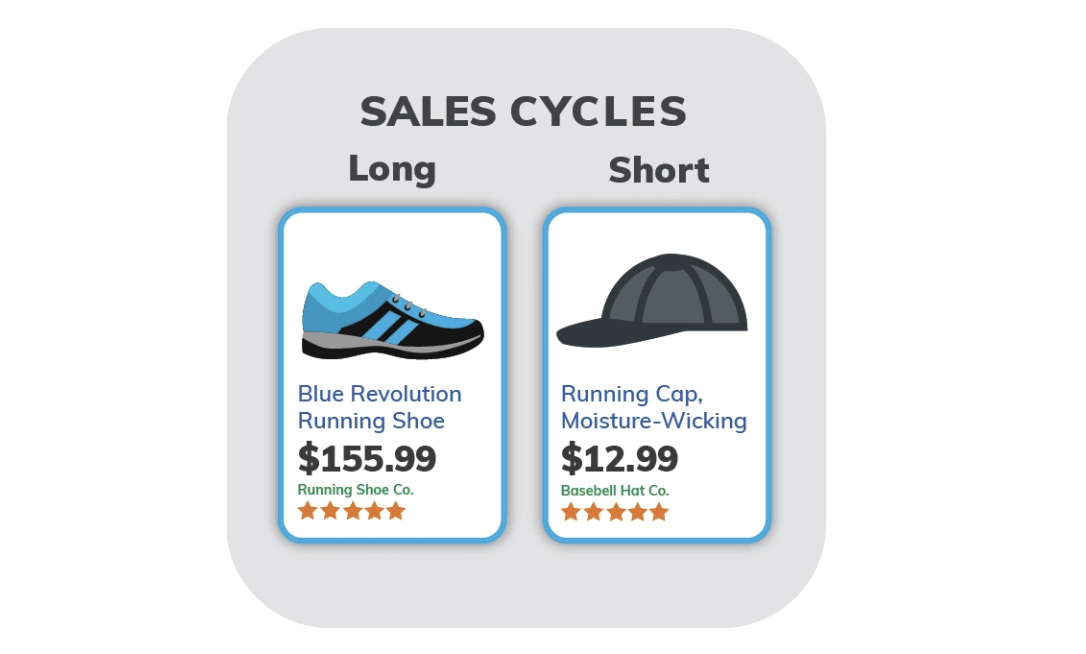
Task: Click the $12.99 price
Action: 619,459
